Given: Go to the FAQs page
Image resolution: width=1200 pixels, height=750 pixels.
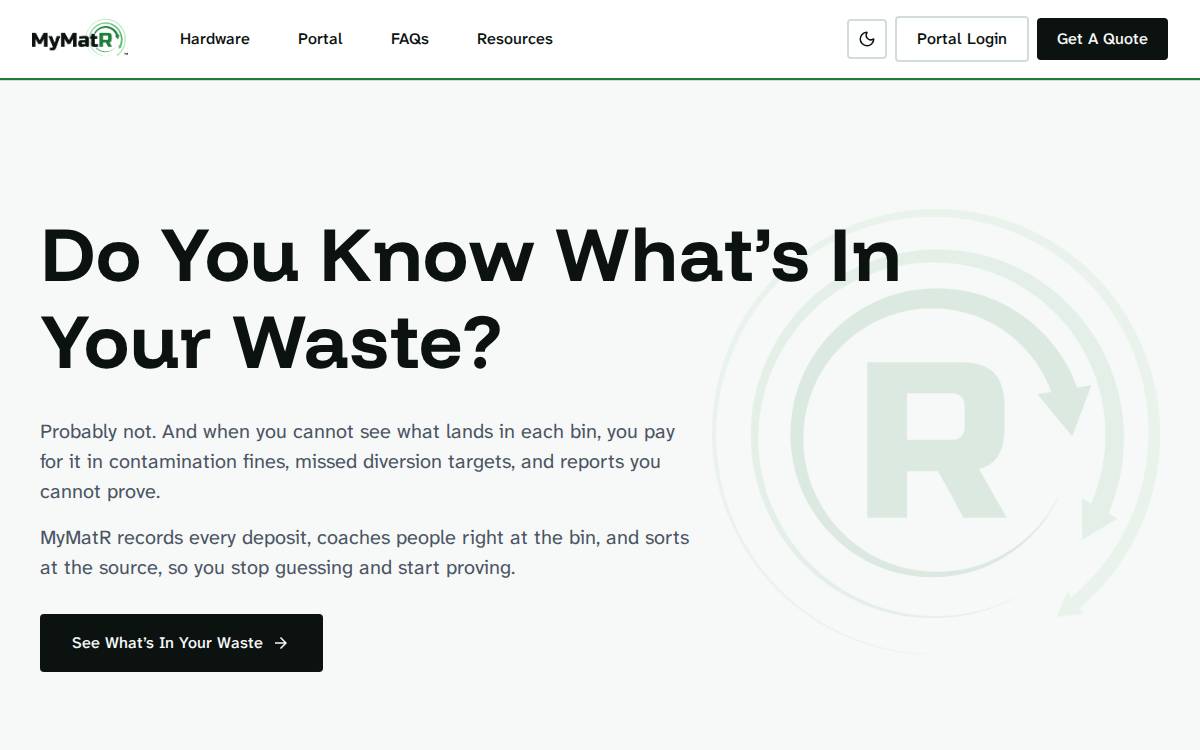Looking at the screenshot, I should point(410,39).
